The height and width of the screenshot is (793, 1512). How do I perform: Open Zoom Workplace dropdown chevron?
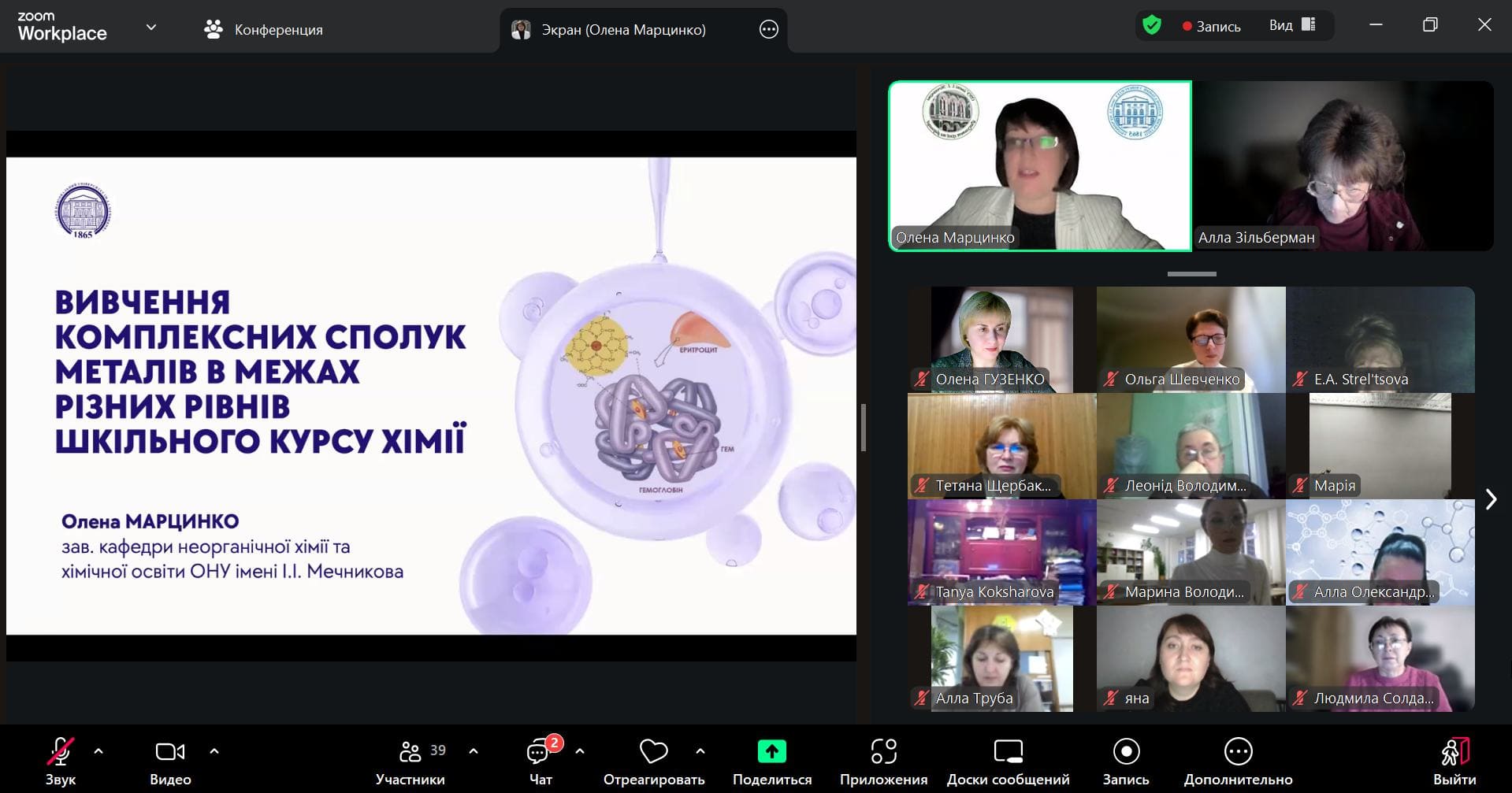click(x=151, y=28)
